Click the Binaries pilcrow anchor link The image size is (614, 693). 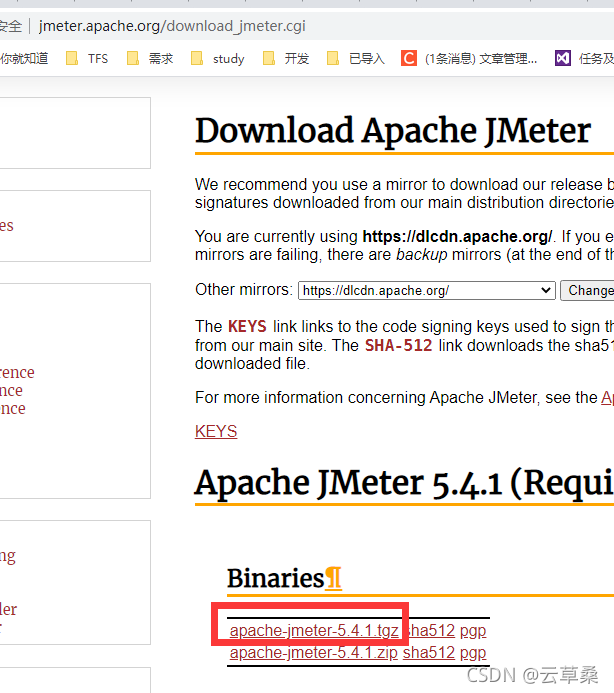(333, 579)
